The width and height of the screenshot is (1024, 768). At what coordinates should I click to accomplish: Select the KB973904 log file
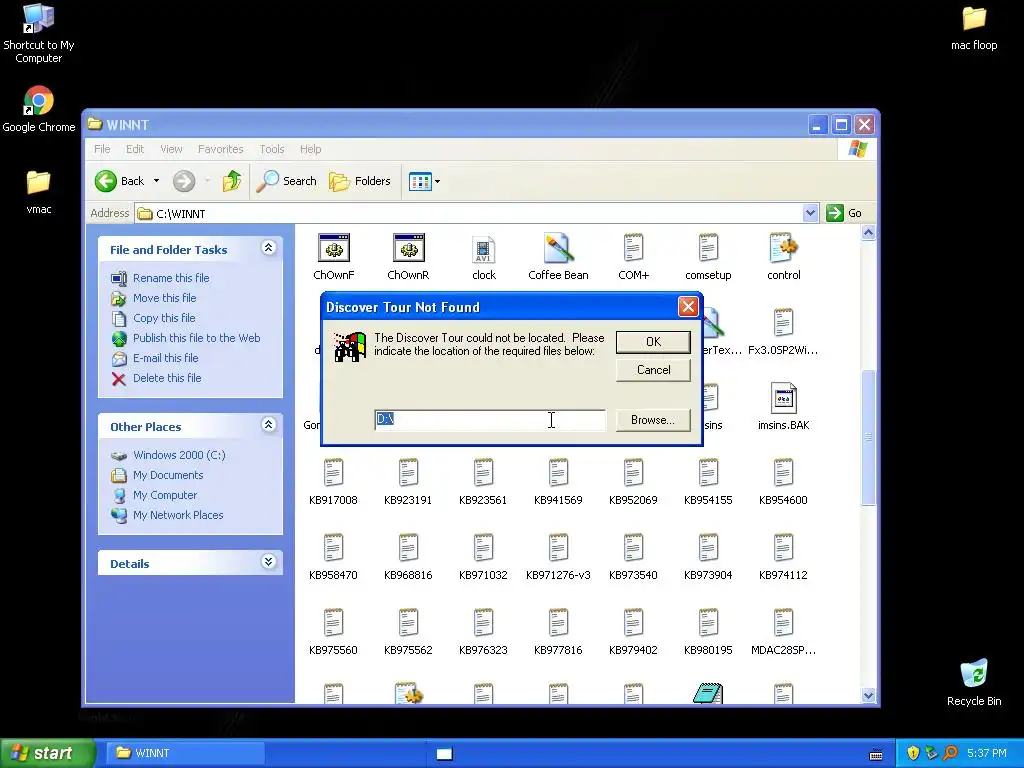pyautogui.click(x=708, y=549)
